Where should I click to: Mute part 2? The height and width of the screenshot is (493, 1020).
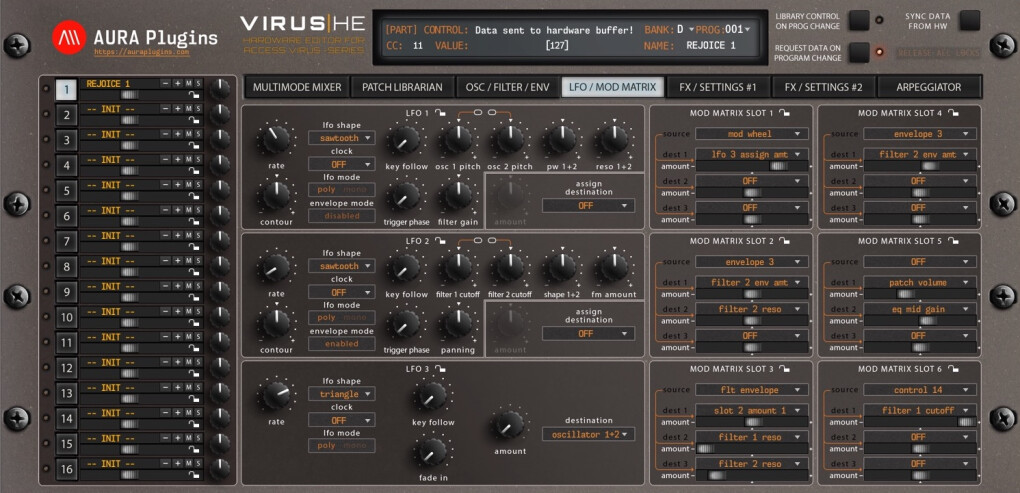(188, 109)
